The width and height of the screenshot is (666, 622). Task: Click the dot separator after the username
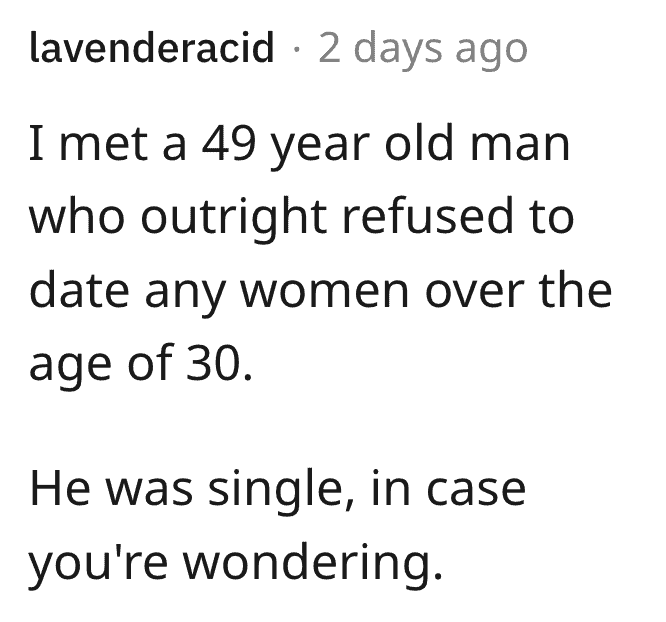pos(297,49)
